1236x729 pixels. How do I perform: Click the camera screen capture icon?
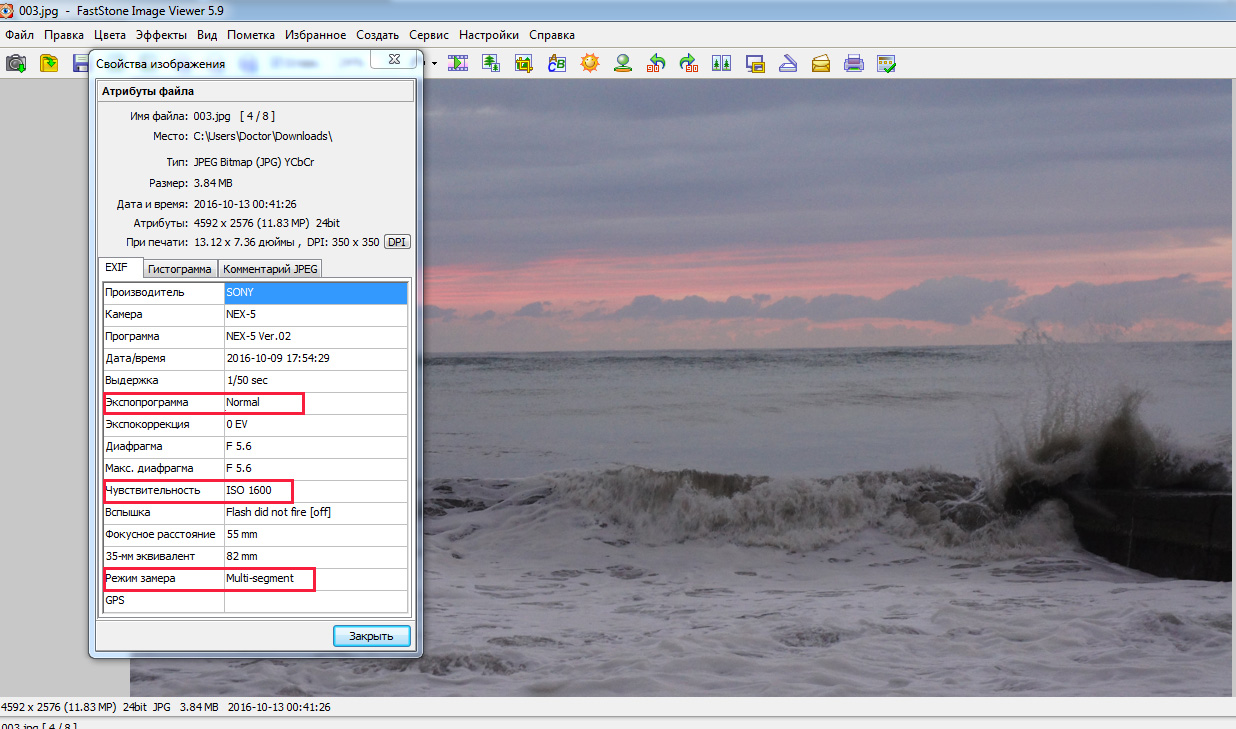16,63
